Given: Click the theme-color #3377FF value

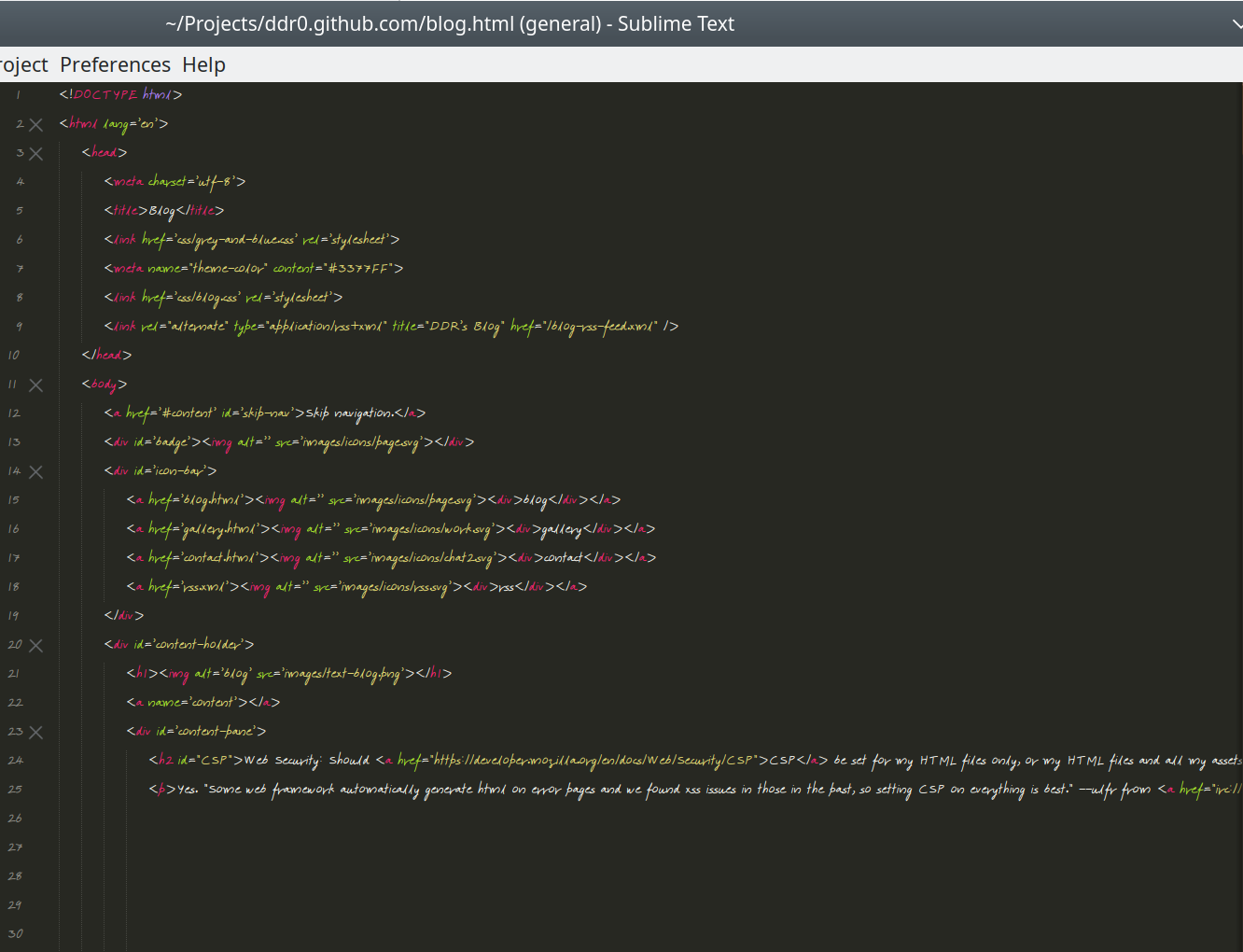Looking at the screenshot, I should click(x=359, y=268).
